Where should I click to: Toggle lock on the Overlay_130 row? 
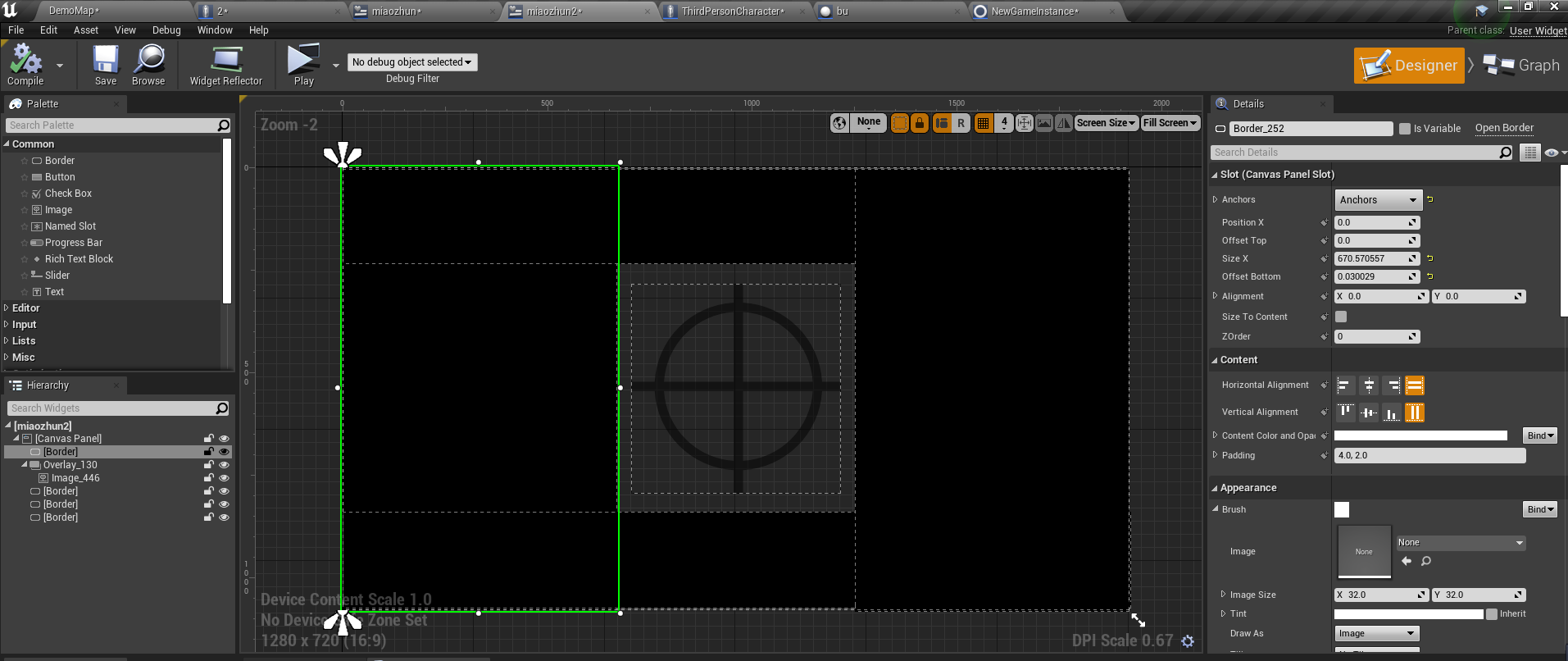coord(209,465)
